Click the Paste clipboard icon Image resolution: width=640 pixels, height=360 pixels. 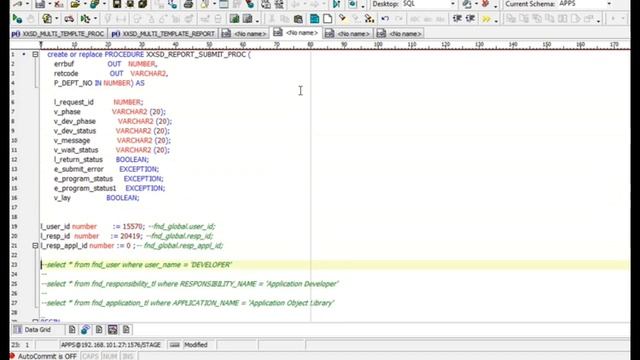coord(298,19)
